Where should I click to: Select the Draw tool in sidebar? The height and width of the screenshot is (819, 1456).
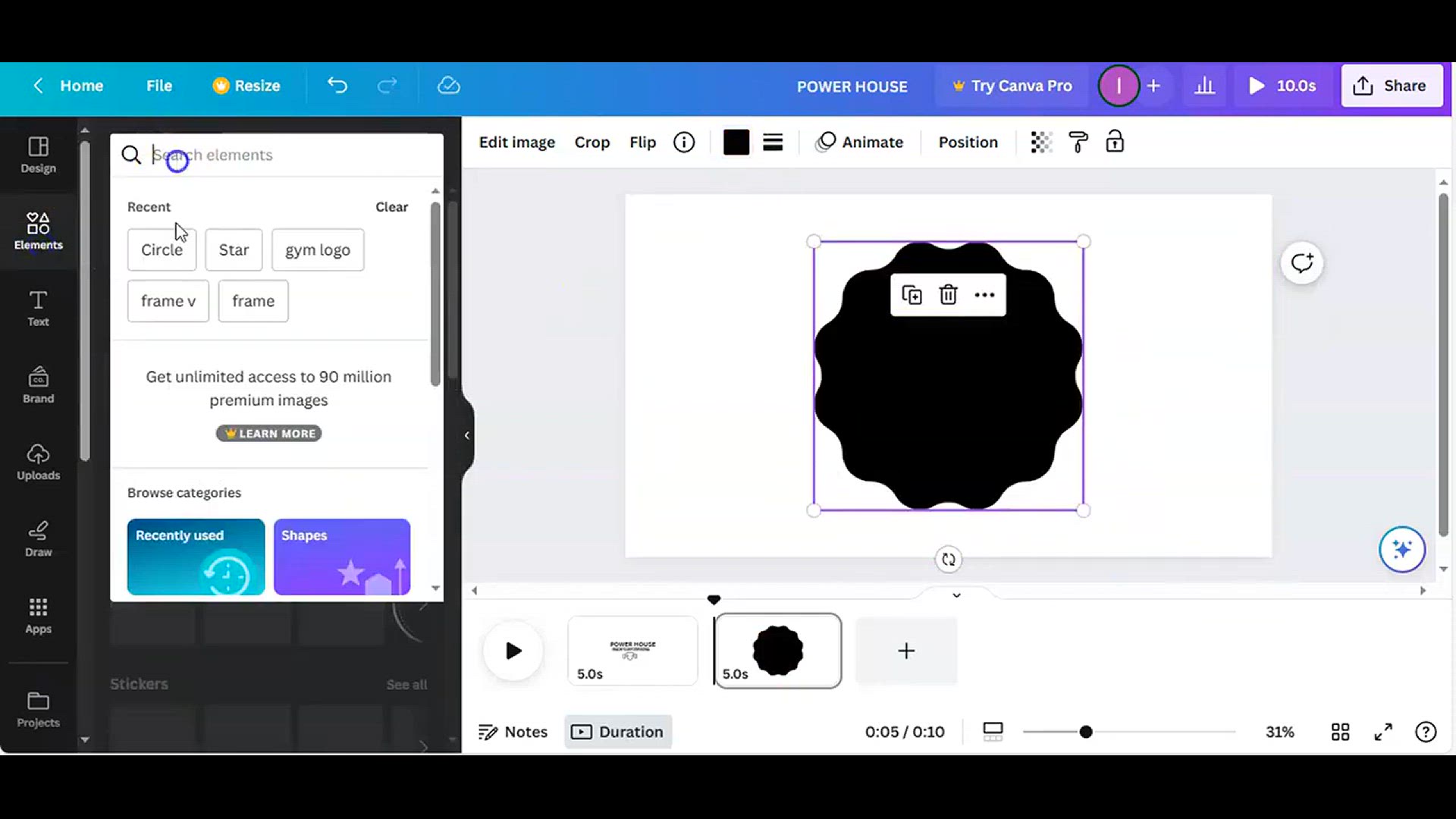point(38,539)
